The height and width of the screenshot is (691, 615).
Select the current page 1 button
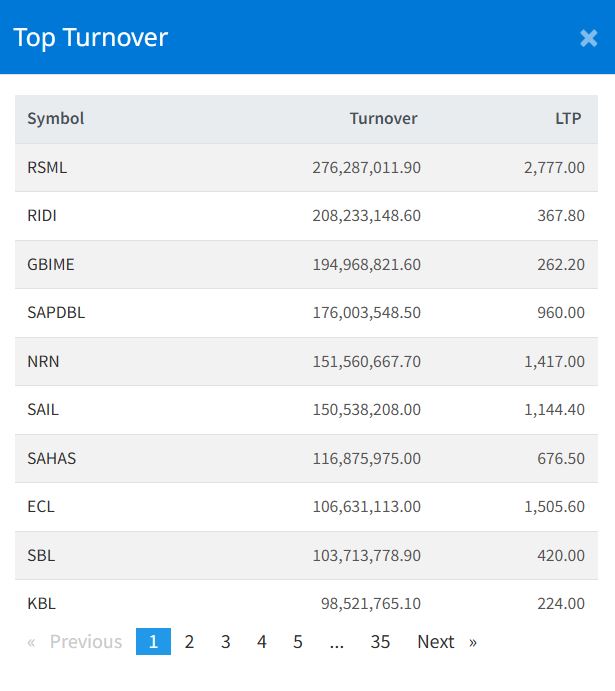click(x=153, y=642)
